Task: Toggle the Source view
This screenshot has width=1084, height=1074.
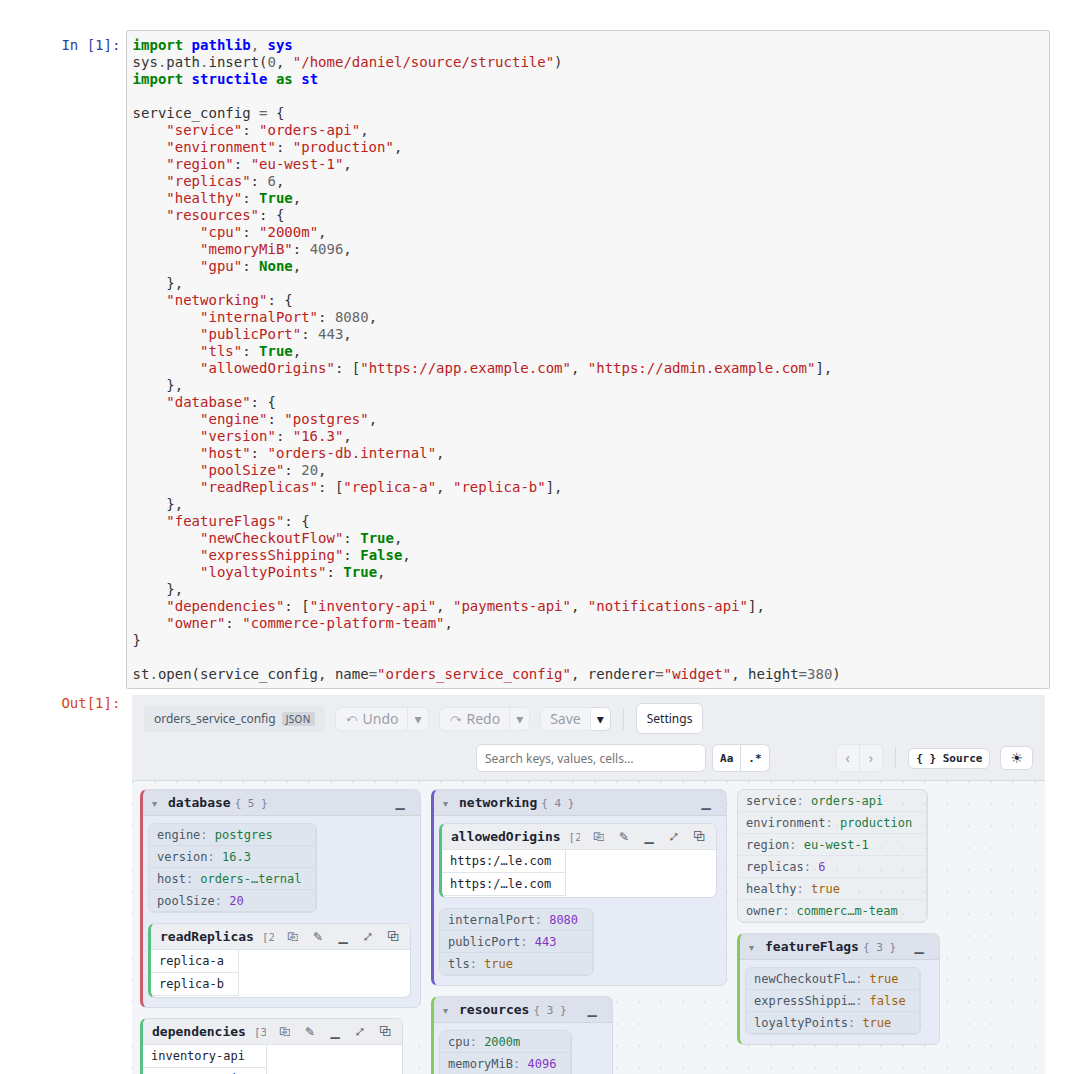Action: (949, 758)
